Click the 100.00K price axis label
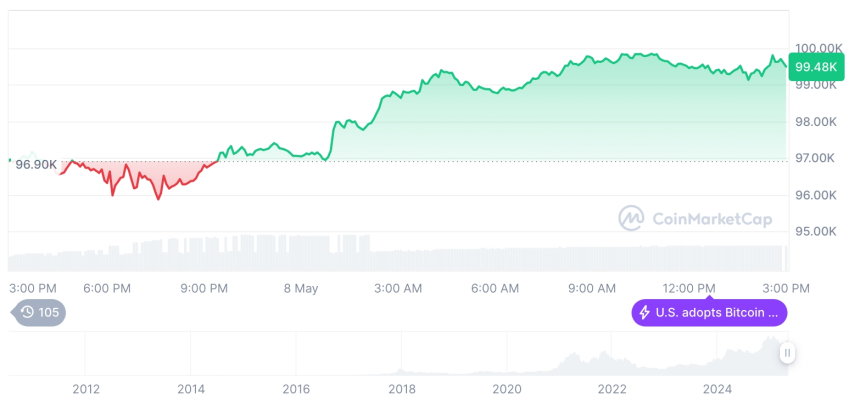This screenshot has width=860, height=401. click(816, 48)
